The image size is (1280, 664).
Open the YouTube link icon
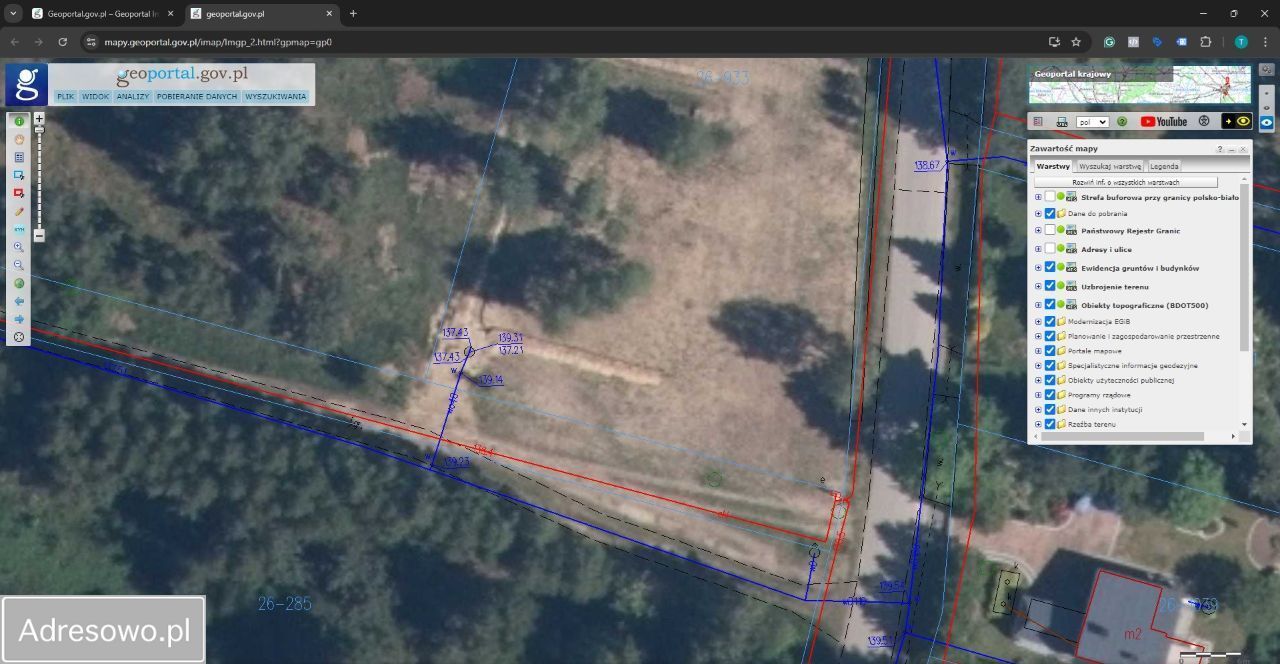pyautogui.click(x=1164, y=121)
